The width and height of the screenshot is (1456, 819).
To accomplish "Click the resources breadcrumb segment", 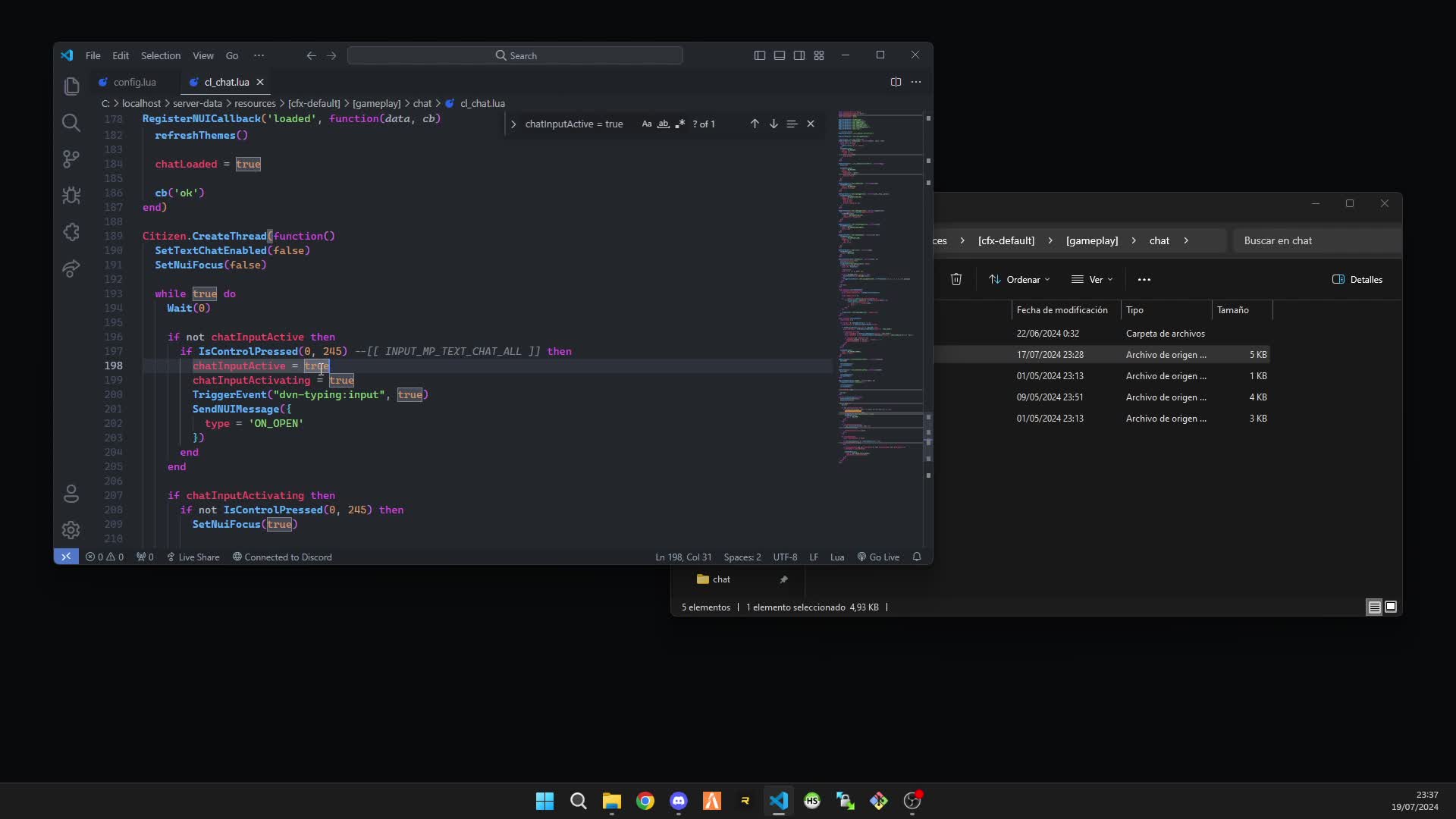I will click(255, 103).
